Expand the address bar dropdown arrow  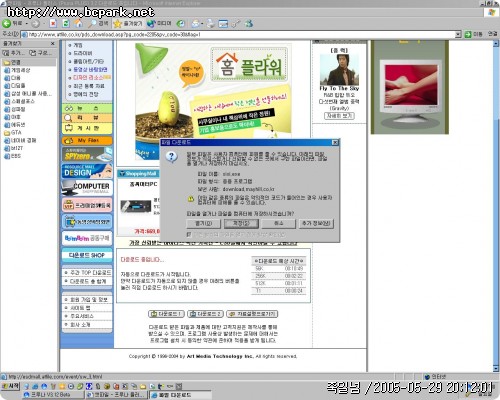pos(458,34)
